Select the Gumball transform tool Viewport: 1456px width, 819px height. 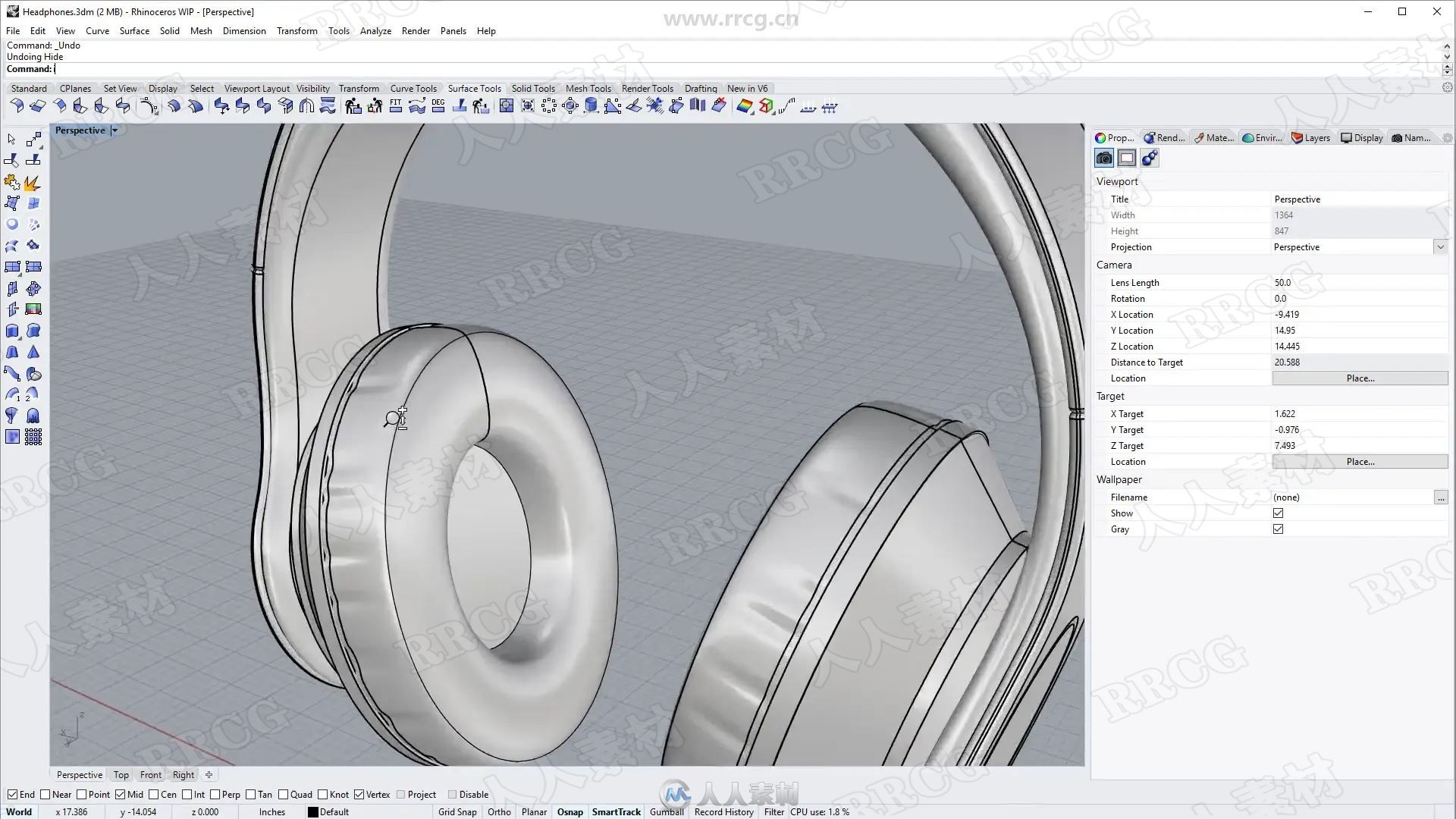click(x=667, y=811)
